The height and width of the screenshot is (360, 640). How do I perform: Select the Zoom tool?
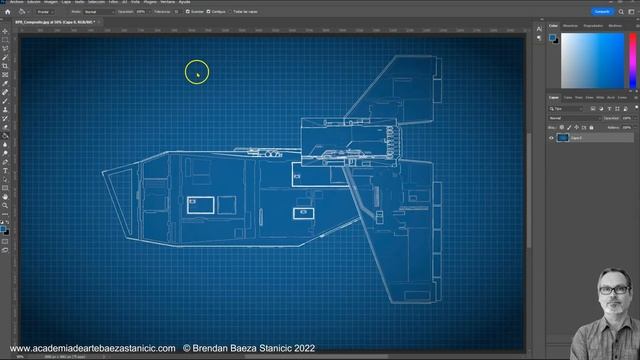pos(5,205)
